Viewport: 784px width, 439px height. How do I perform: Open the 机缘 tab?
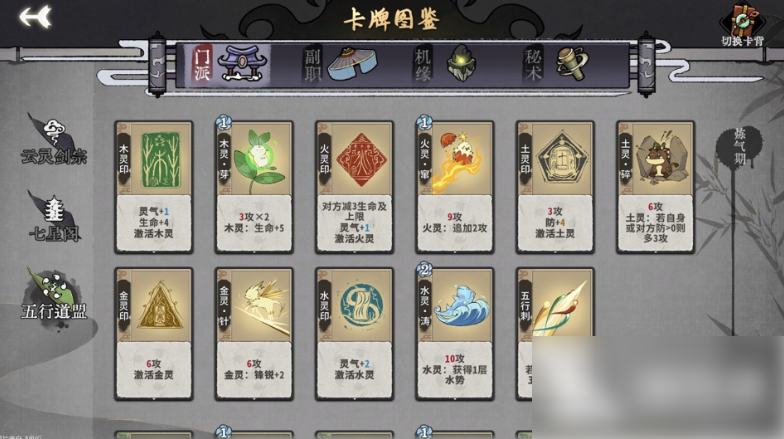coord(444,64)
